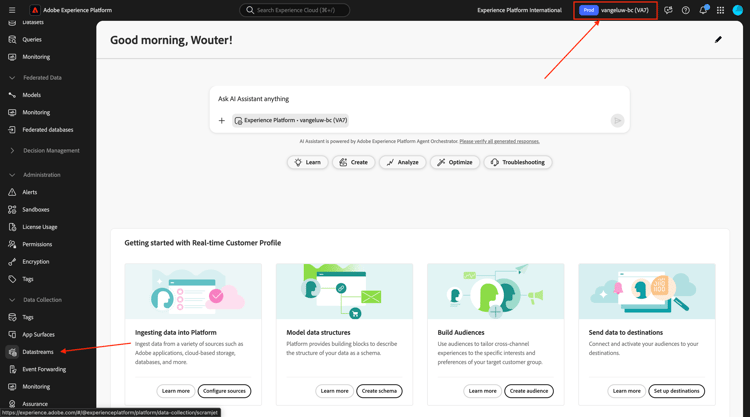
Task: Click the Ingesting data into Platform illustration
Action: tap(193, 291)
